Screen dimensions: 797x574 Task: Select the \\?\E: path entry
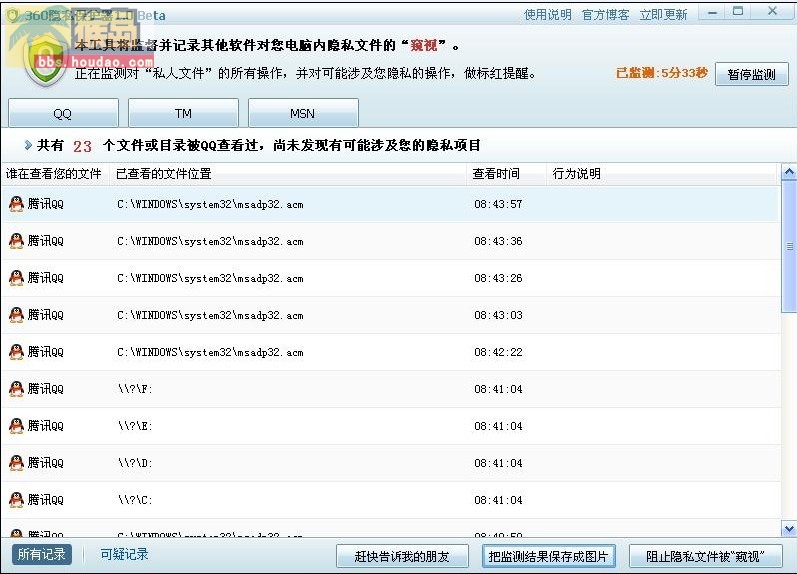(x=135, y=426)
